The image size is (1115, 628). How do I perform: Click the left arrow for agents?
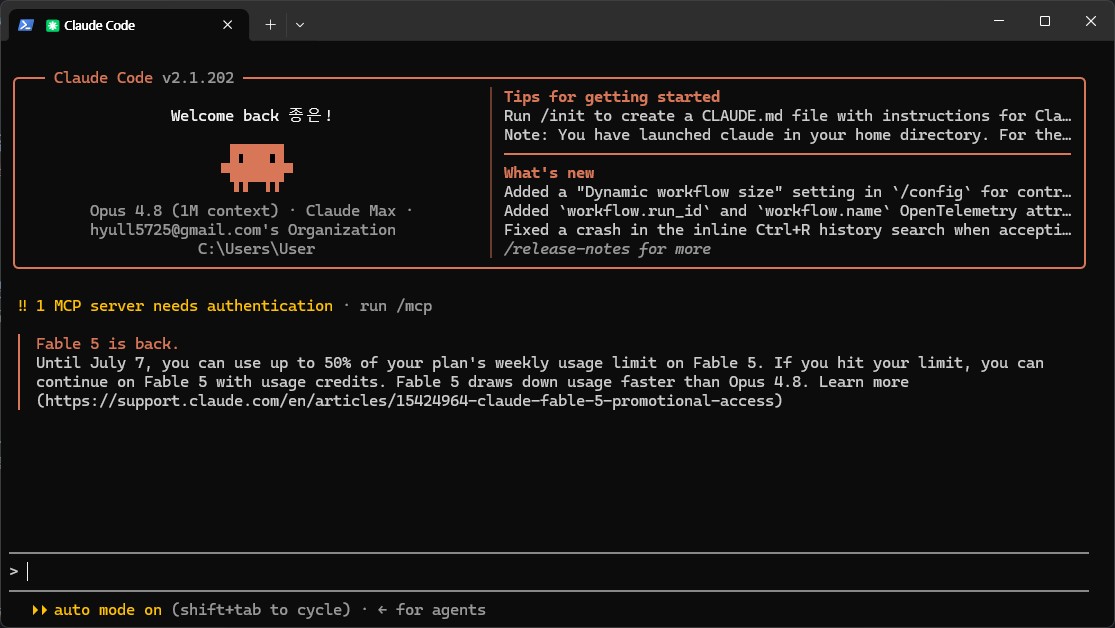tap(383, 610)
